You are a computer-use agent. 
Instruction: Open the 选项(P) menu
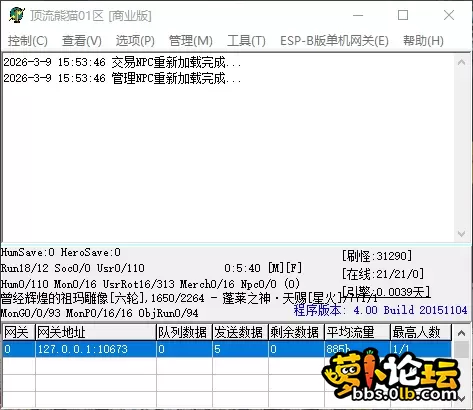135,41
